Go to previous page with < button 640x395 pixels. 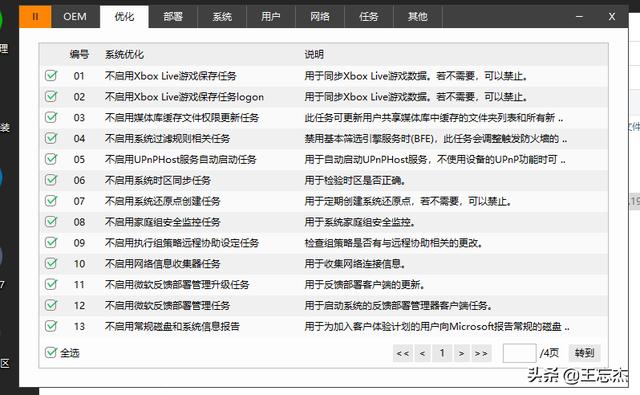pyautogui.click(x=422, y=353)
